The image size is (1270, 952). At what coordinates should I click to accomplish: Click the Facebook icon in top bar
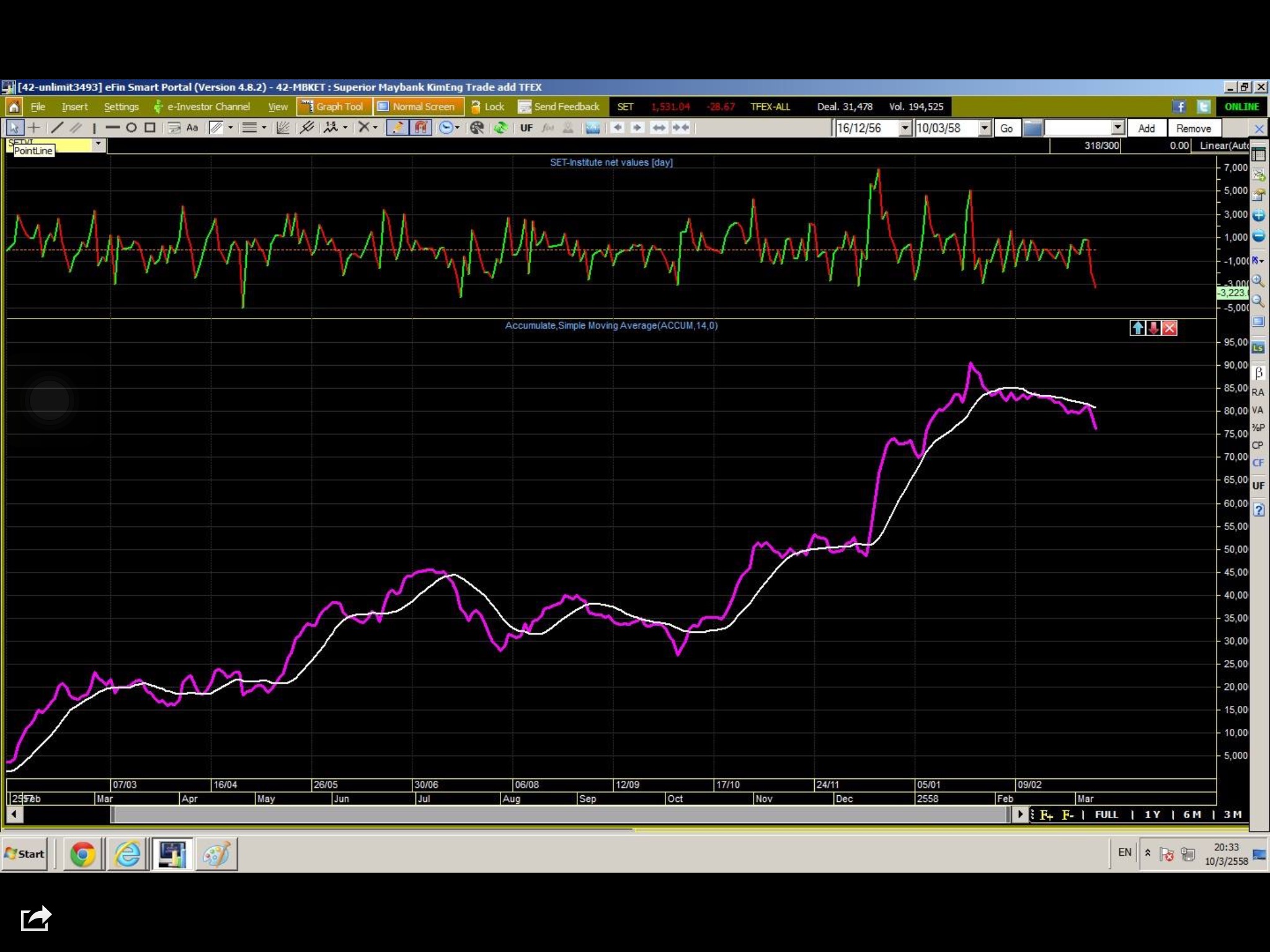pyautogui.click(x=1179, y=107)
